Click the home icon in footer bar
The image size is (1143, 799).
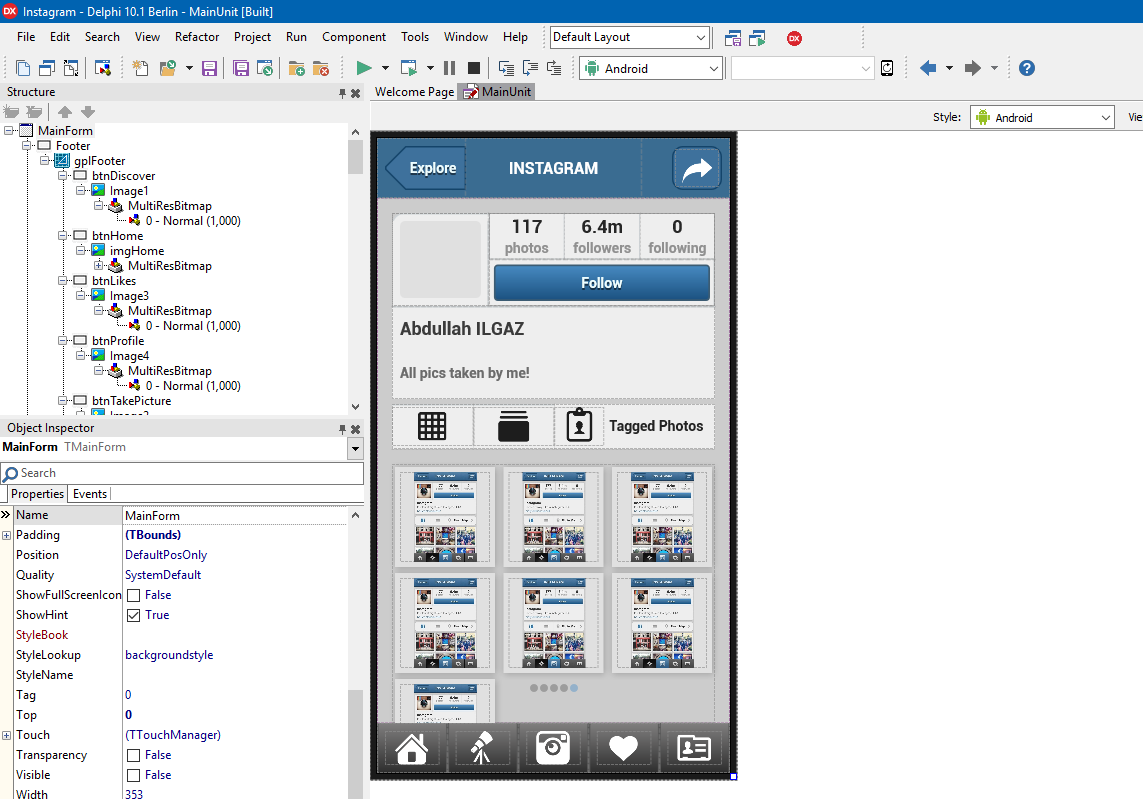(x=412, y=748)
